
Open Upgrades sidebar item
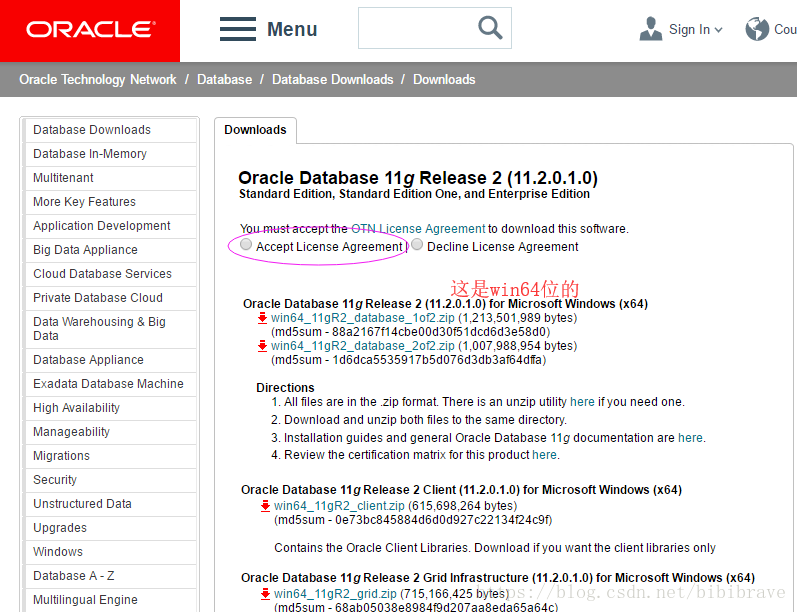[x=110, y=528]
